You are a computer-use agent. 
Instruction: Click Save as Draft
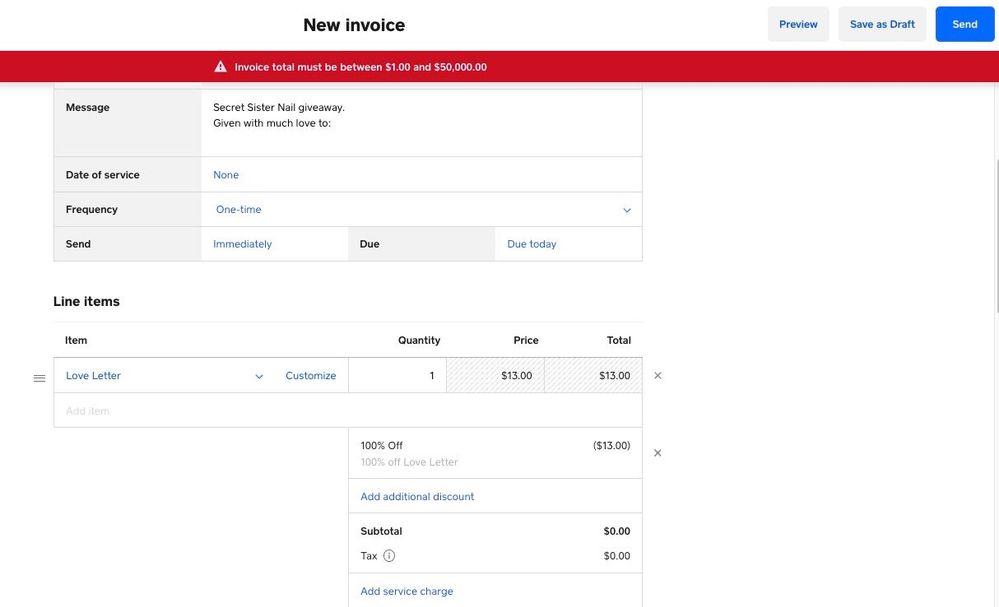(x=882, y=24)
